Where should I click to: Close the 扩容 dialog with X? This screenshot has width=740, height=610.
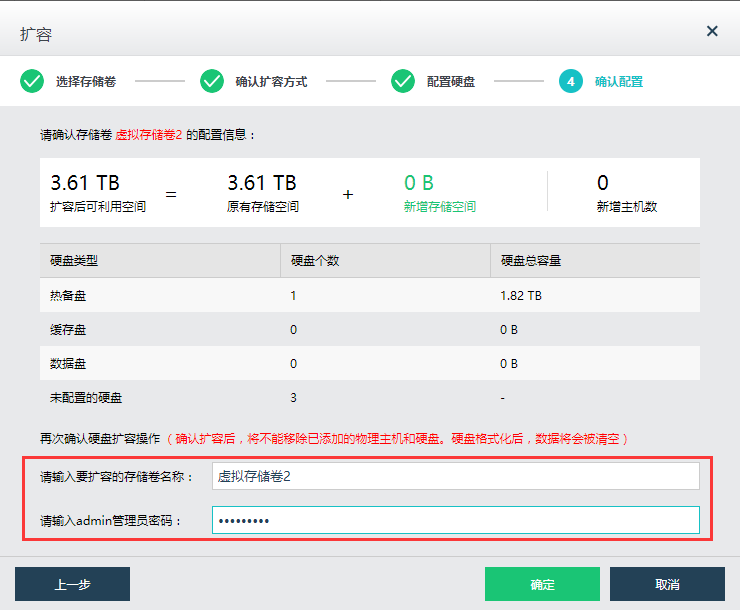(712, 31)
